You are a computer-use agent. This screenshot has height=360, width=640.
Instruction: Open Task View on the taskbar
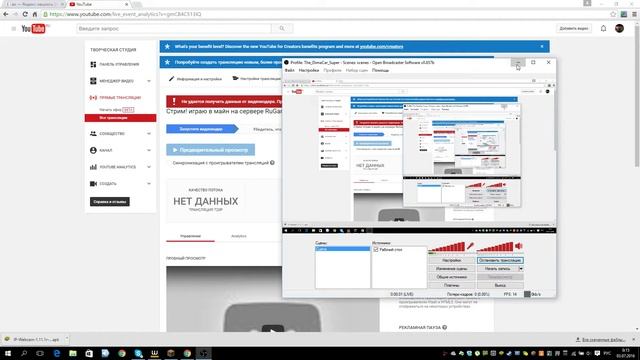(x=40, y=353)
